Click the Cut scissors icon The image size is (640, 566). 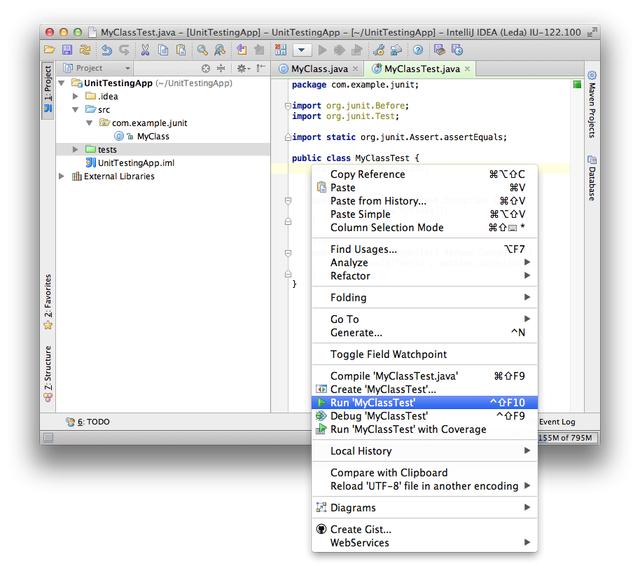click(144, 50)
